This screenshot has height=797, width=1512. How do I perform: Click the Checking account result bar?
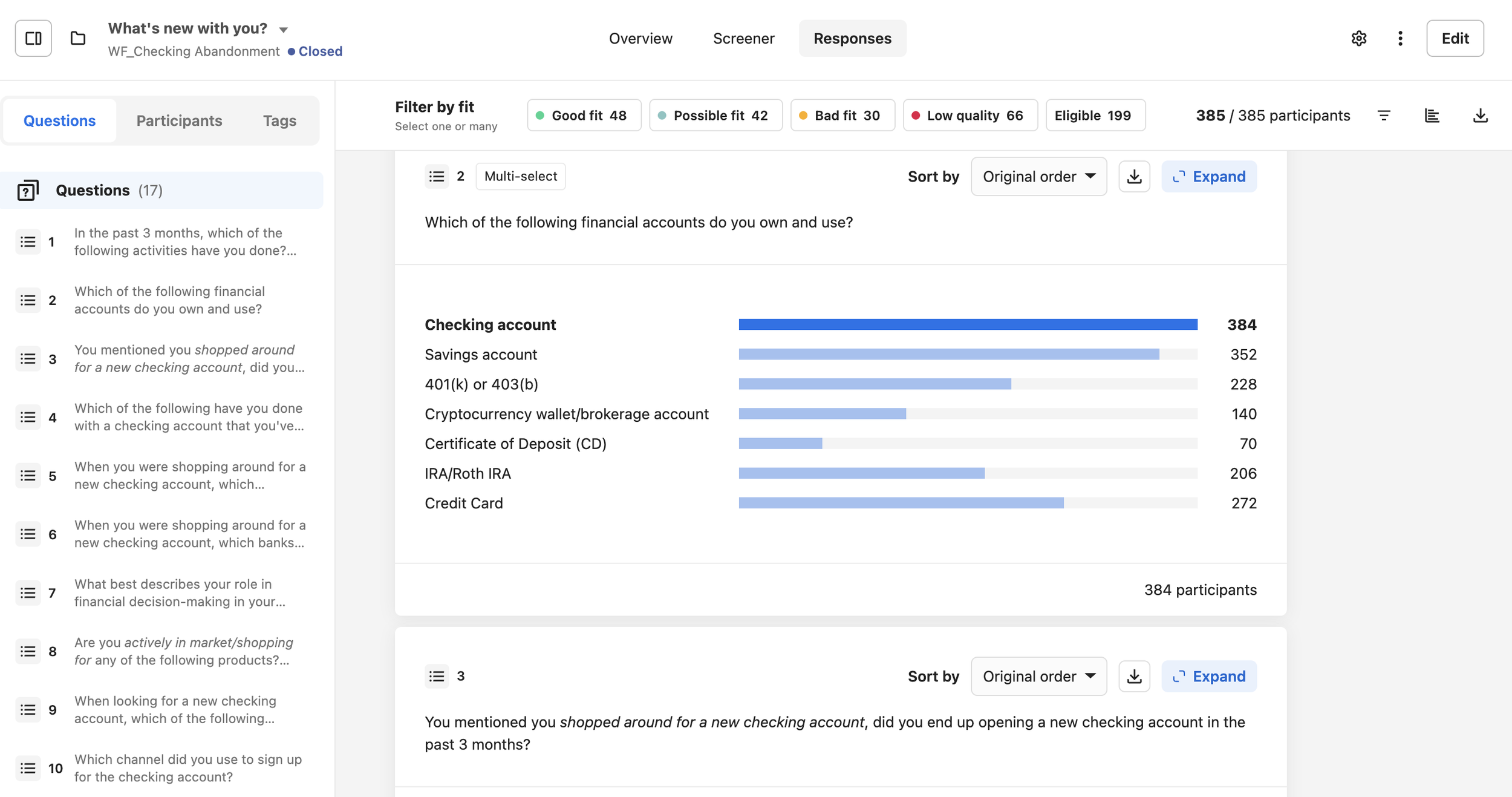point(968,324)
